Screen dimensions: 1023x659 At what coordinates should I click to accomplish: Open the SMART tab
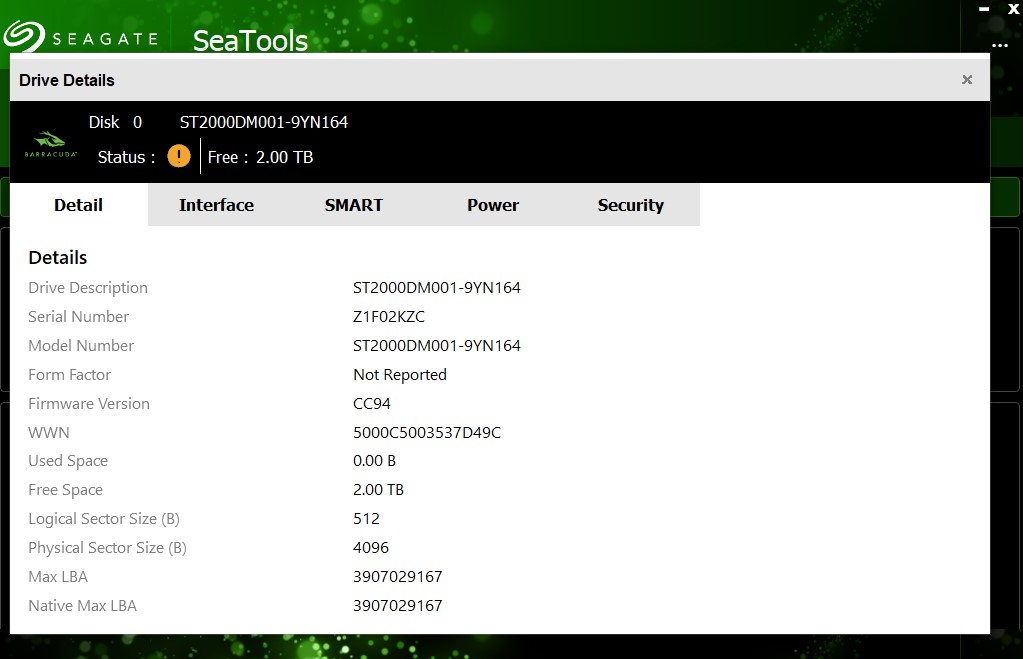354,205
